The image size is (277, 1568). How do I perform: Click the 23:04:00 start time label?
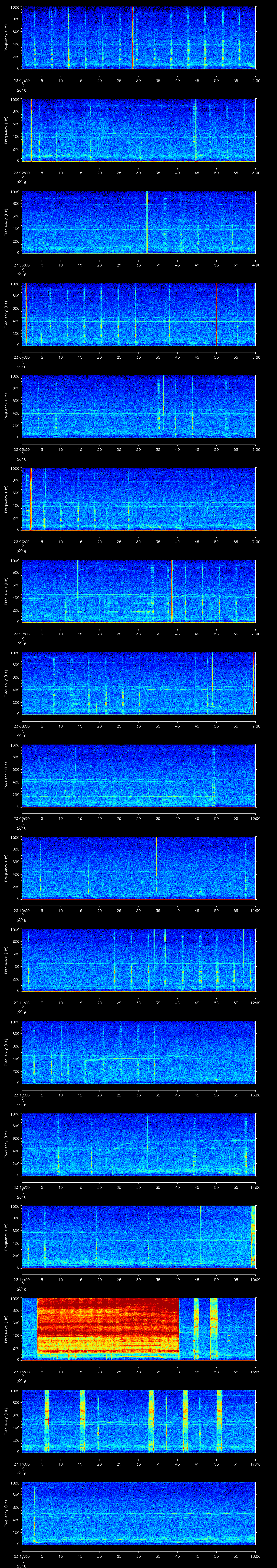[x=21, y=357]
